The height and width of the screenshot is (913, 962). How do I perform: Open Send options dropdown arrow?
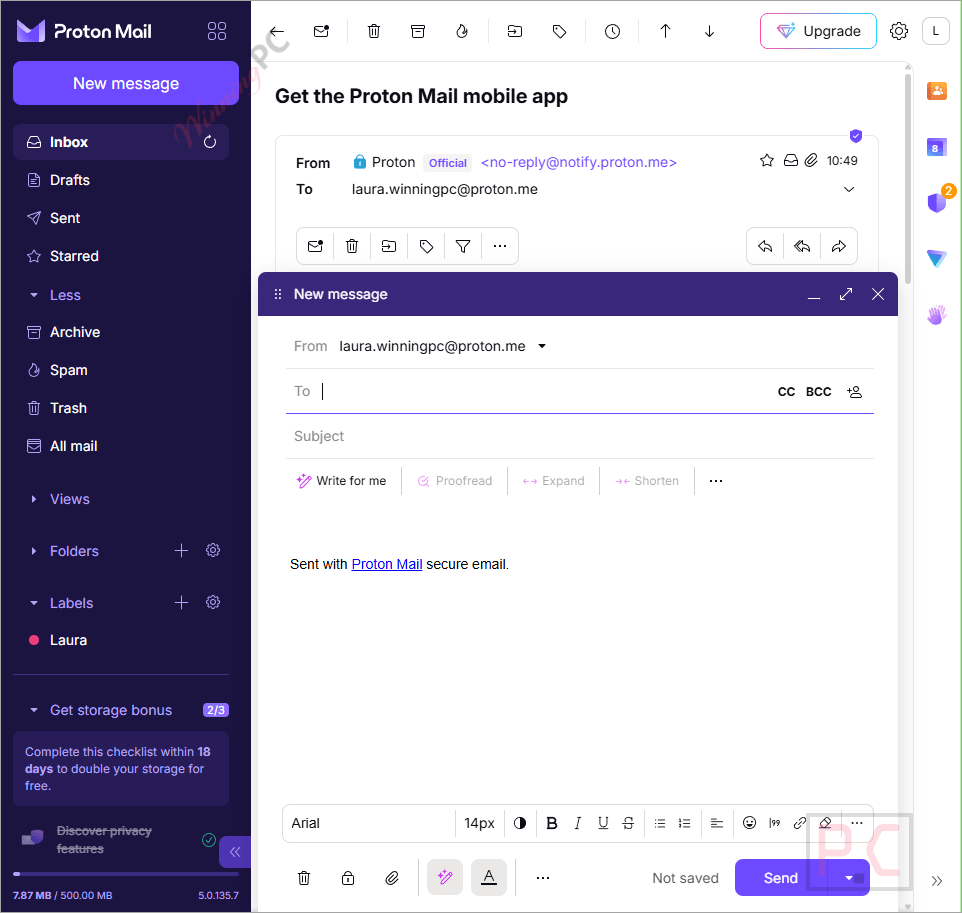pos(849,878)
